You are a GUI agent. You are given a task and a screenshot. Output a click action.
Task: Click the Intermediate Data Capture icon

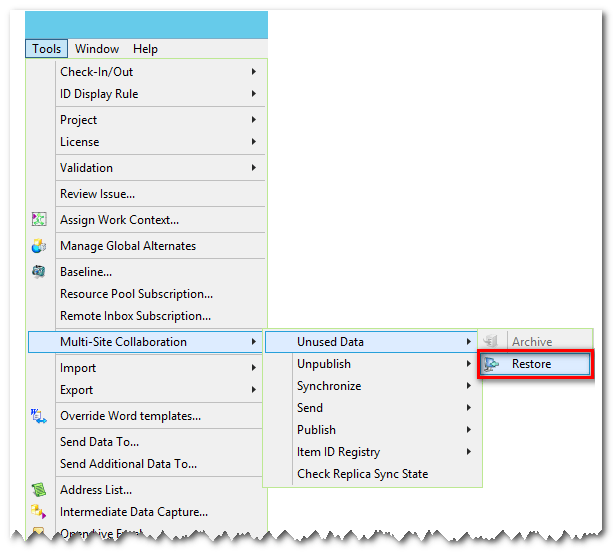tap(39, 512)
